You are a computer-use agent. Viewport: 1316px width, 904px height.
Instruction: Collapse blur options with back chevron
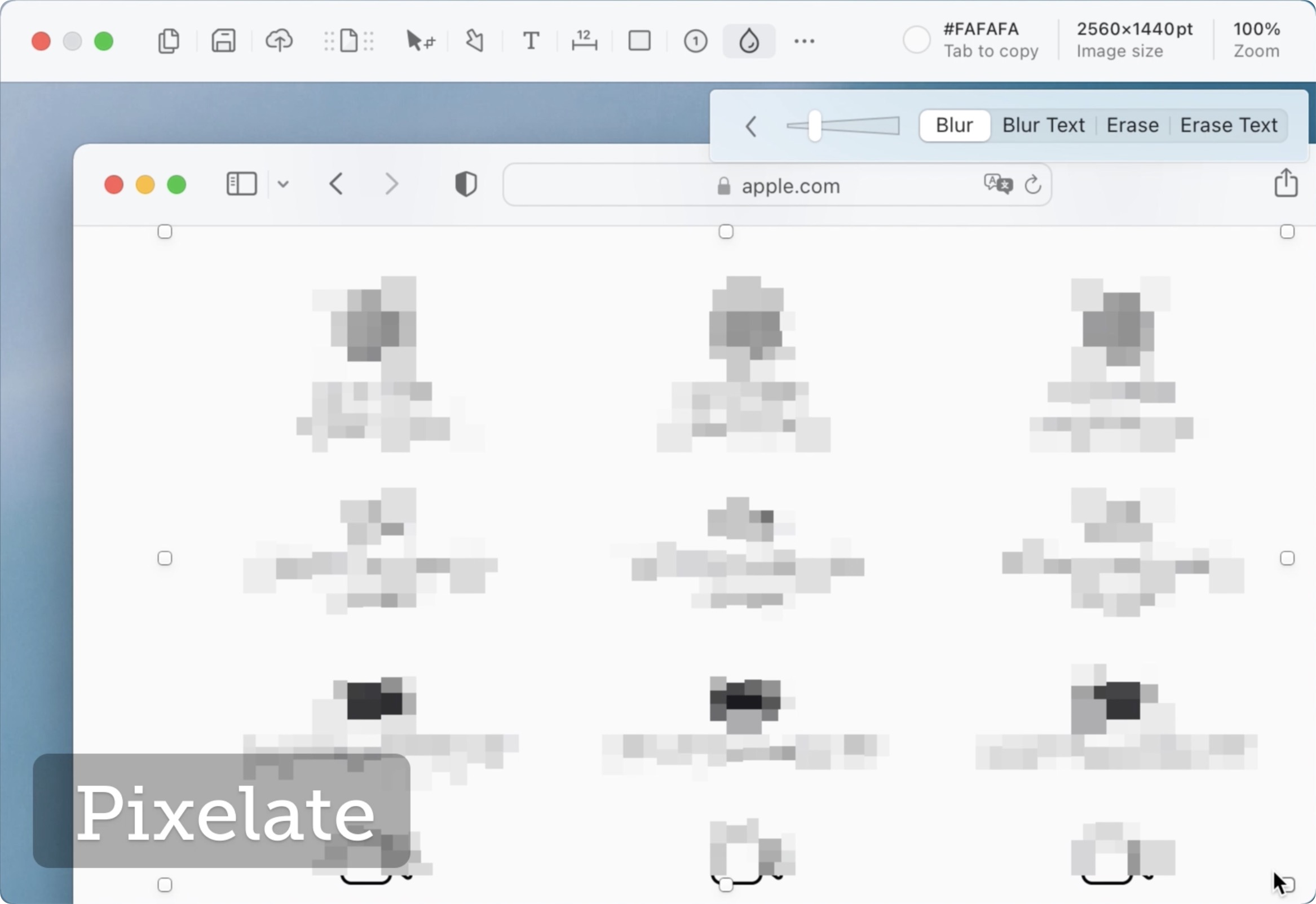751,126
